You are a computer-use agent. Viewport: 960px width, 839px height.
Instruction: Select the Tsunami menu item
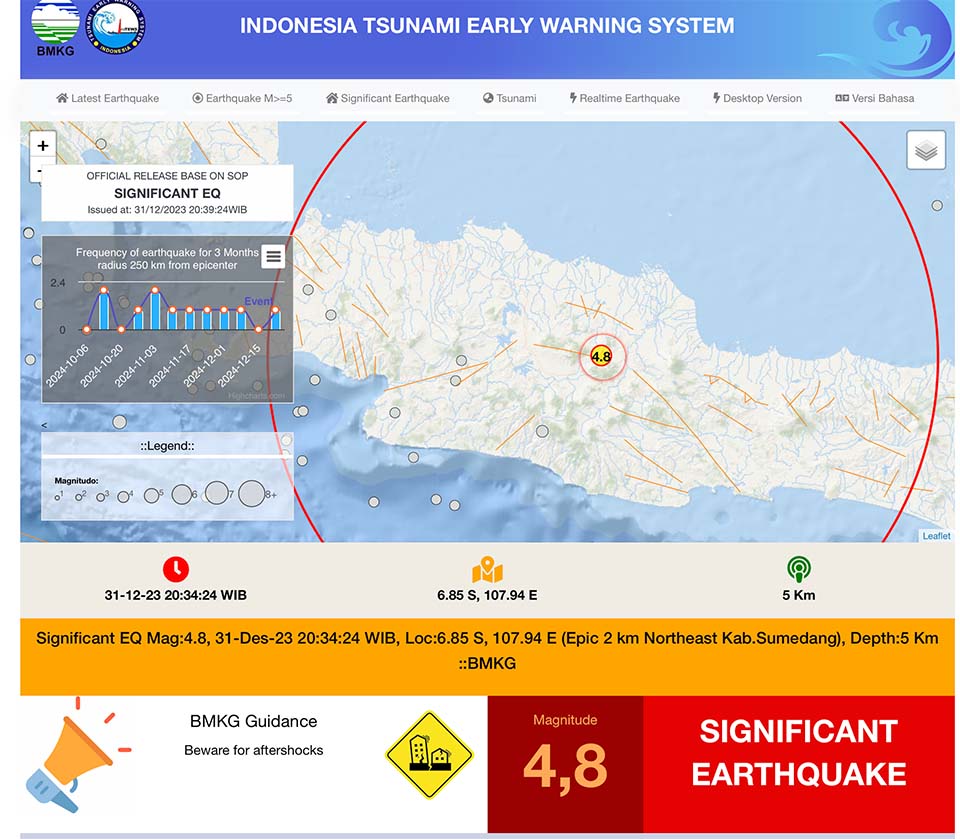tap(509, 98)
